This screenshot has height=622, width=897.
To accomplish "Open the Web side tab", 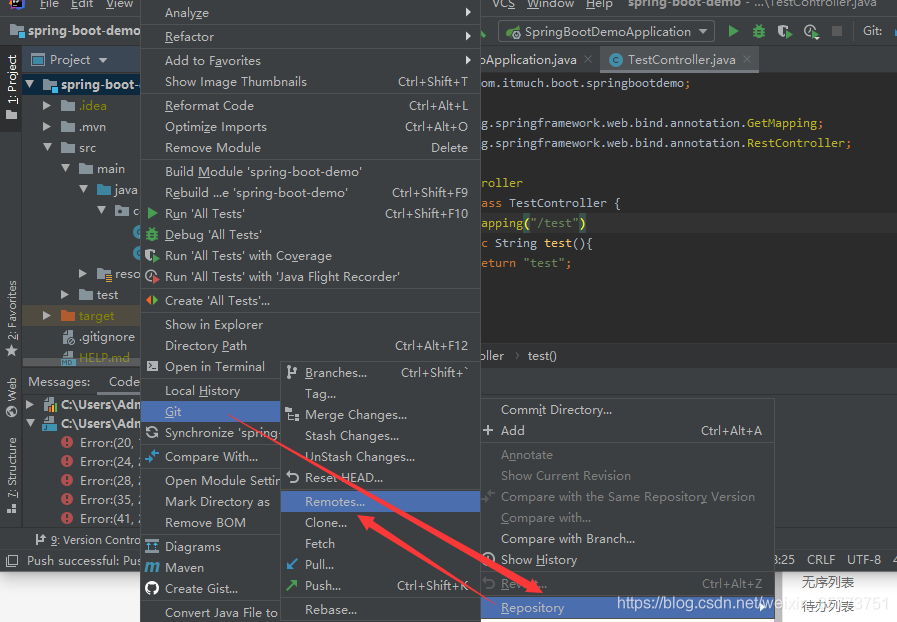I will point(11,397).
